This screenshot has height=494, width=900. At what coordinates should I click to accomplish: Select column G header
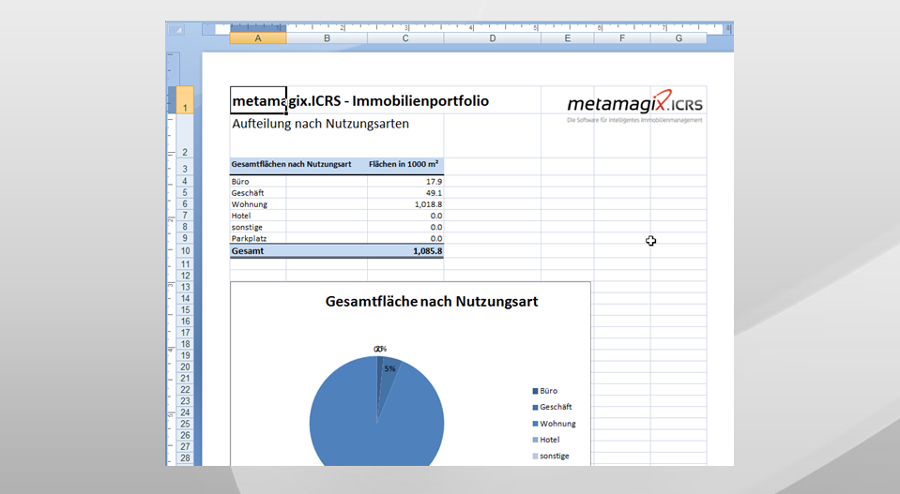point(678,38)
